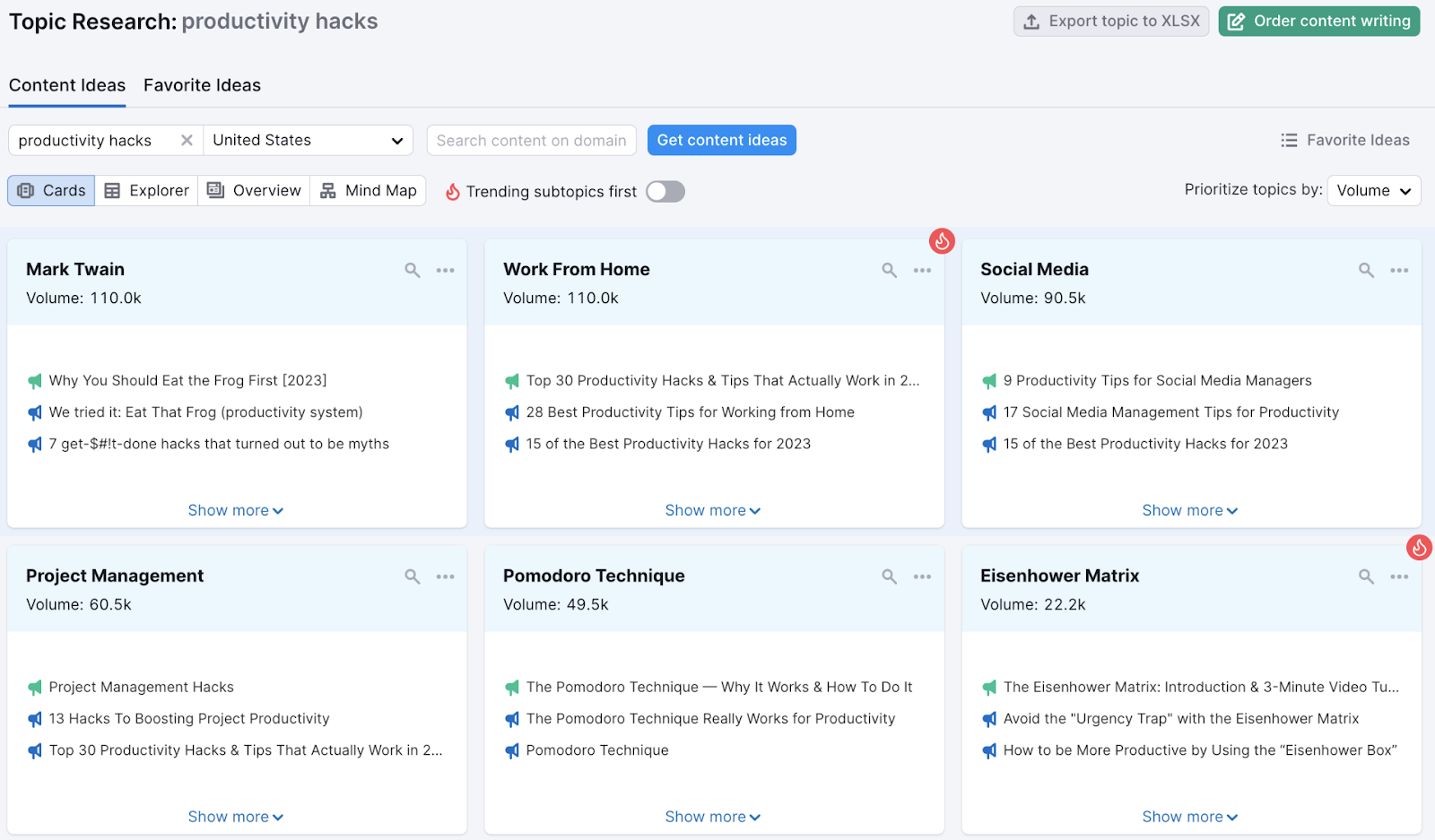This screenshot has height=840, width=1435.
Task: Change the Prioritize topics by Volume dropdown
Action: click(1373, 190)
